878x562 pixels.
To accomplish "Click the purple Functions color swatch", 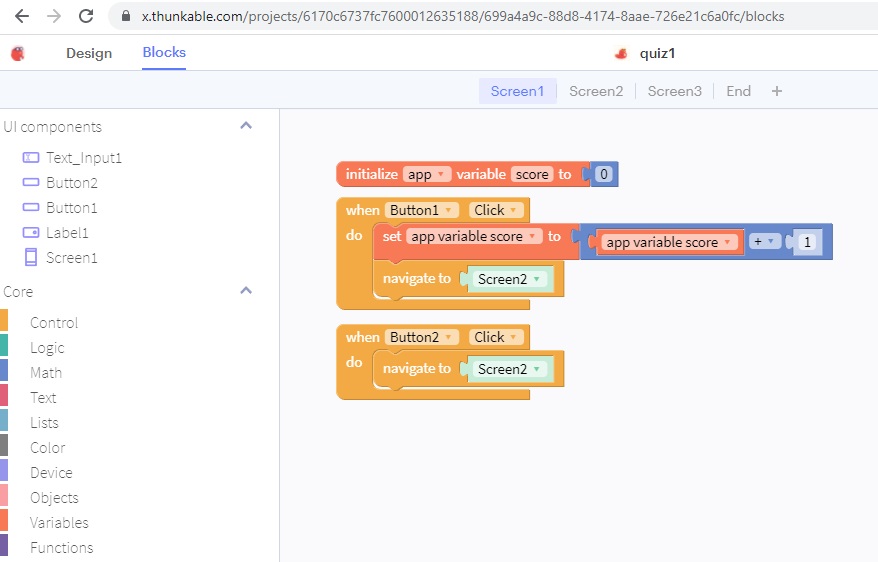I will [4, 546].
